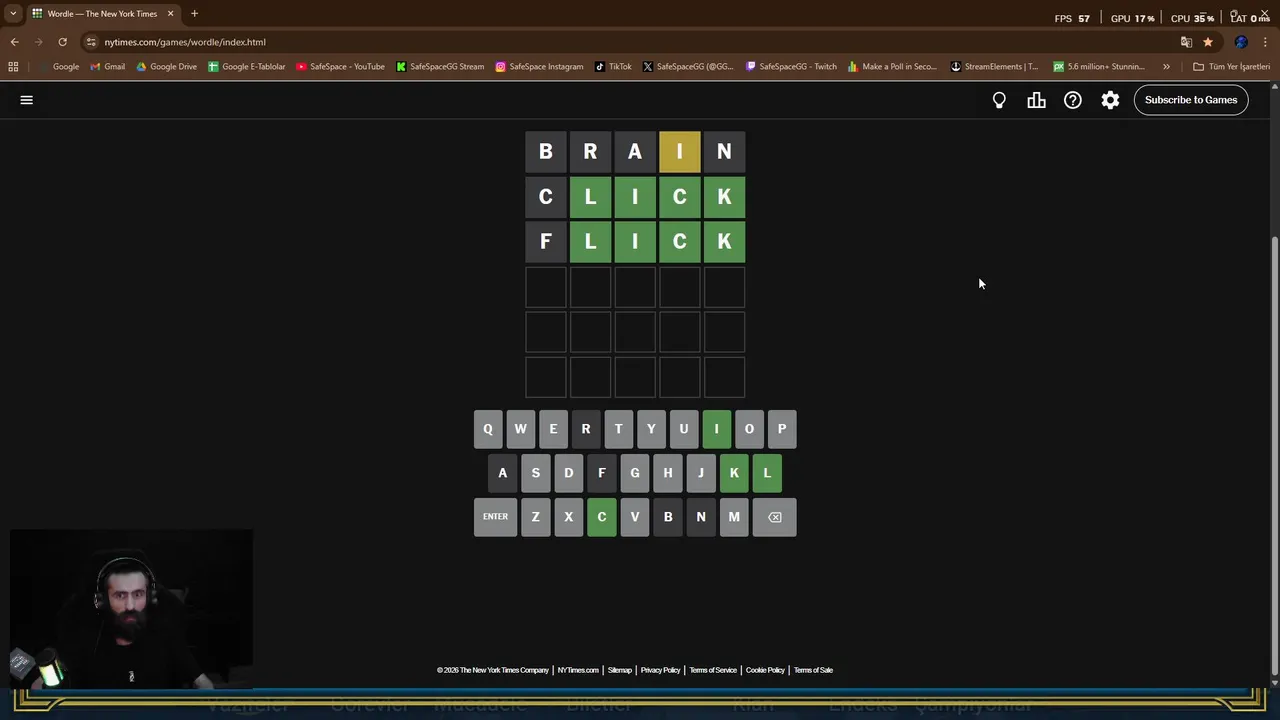Open the apps grid icon in bookmarks bar
Screen dimensions: 1280x720
[13, 67]
